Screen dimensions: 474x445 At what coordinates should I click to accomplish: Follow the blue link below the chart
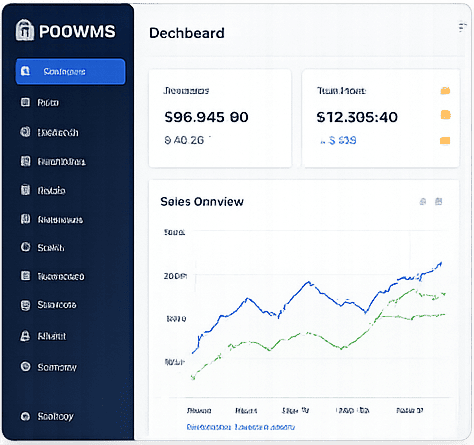(x=240, y=427)
